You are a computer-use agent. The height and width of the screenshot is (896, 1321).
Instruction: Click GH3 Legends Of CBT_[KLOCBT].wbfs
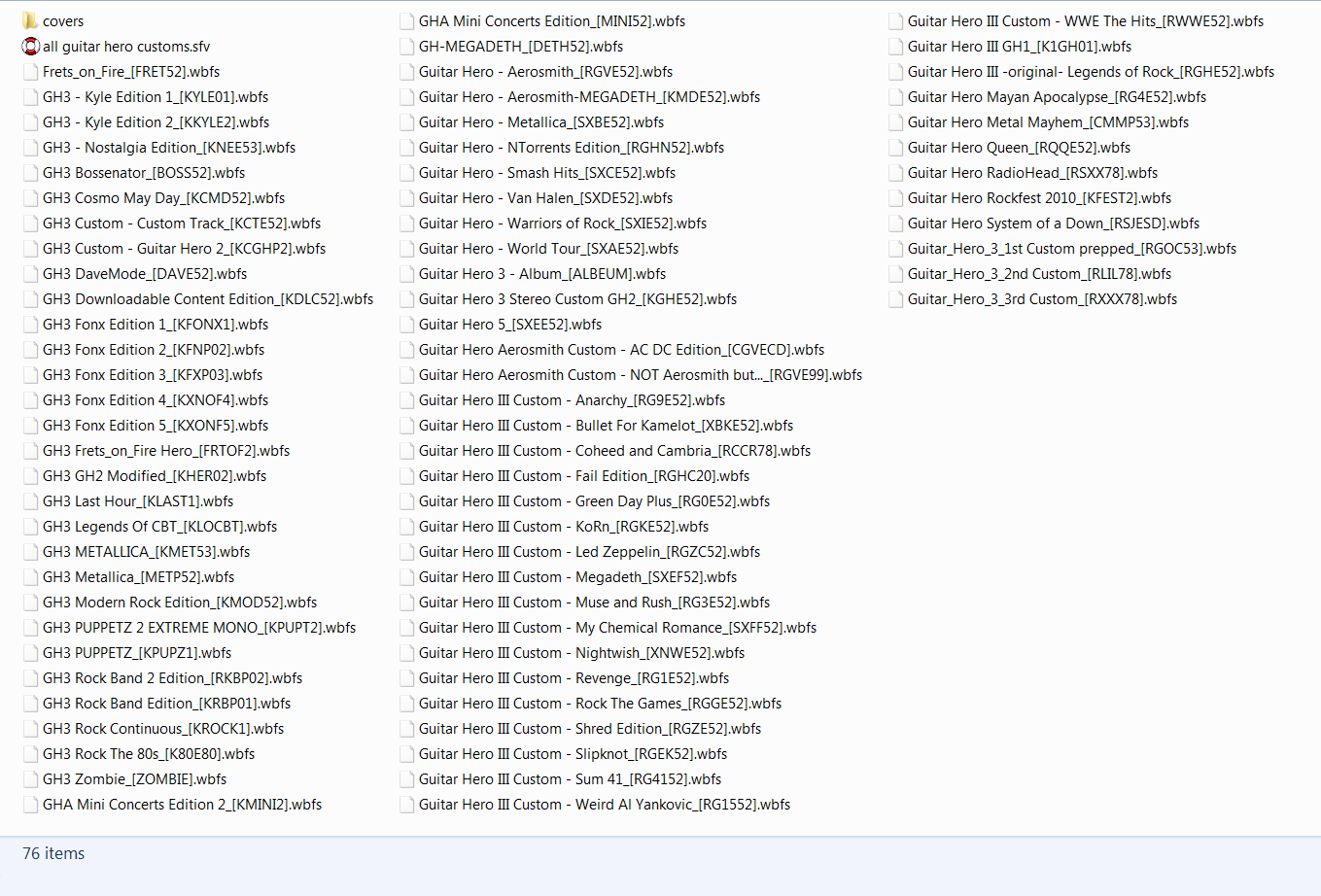tap(159, 526)
